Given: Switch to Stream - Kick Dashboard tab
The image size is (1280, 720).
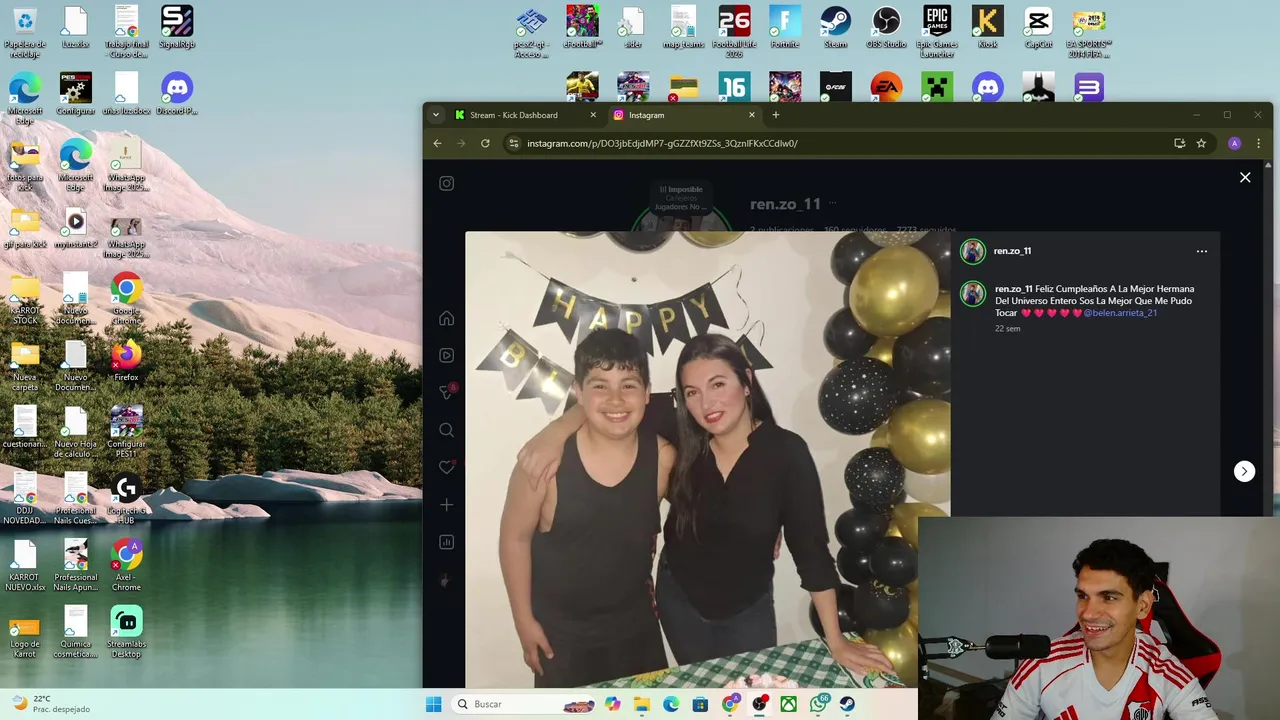Looking at the screenshot, I should 525,115.
